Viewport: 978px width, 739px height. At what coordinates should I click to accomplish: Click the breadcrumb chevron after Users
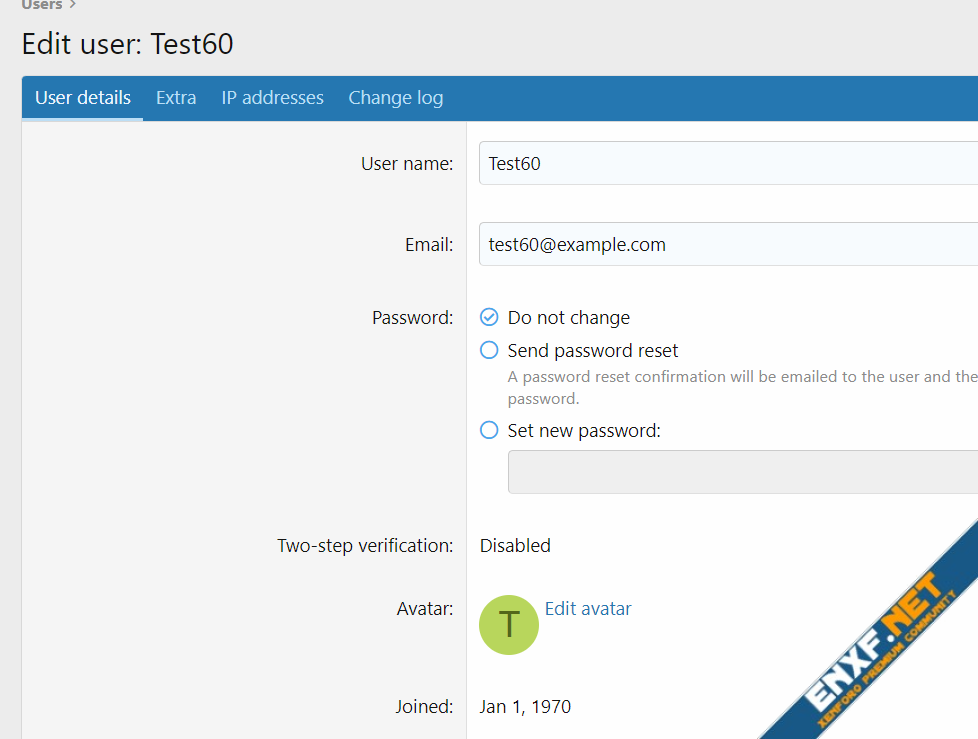(x=73, y=5)
